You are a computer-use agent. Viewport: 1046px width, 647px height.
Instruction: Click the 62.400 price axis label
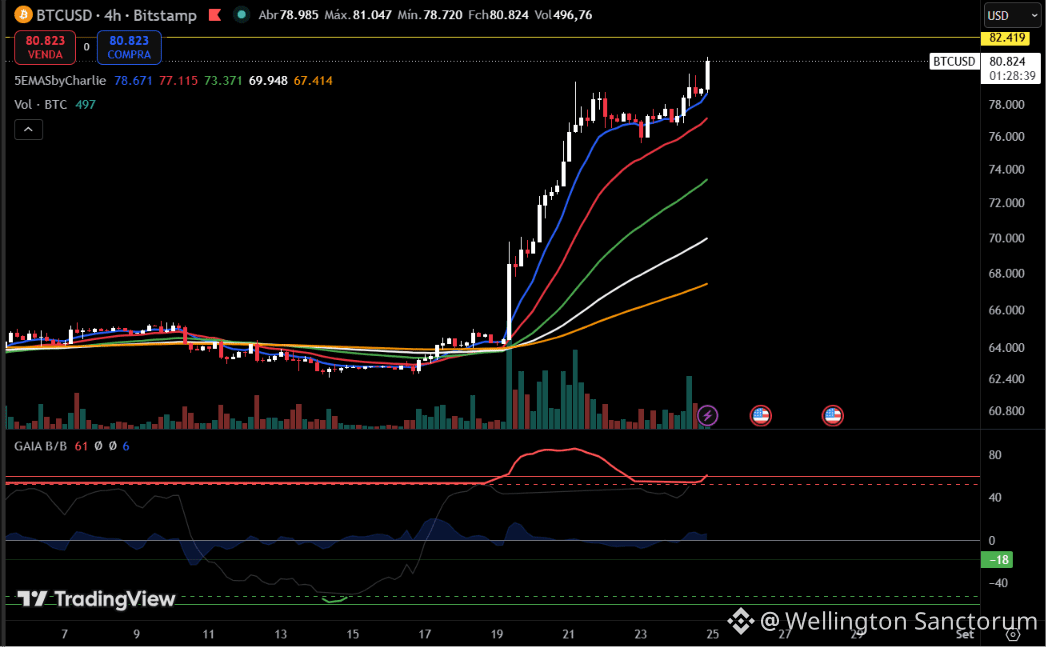tap(1006, 379)
